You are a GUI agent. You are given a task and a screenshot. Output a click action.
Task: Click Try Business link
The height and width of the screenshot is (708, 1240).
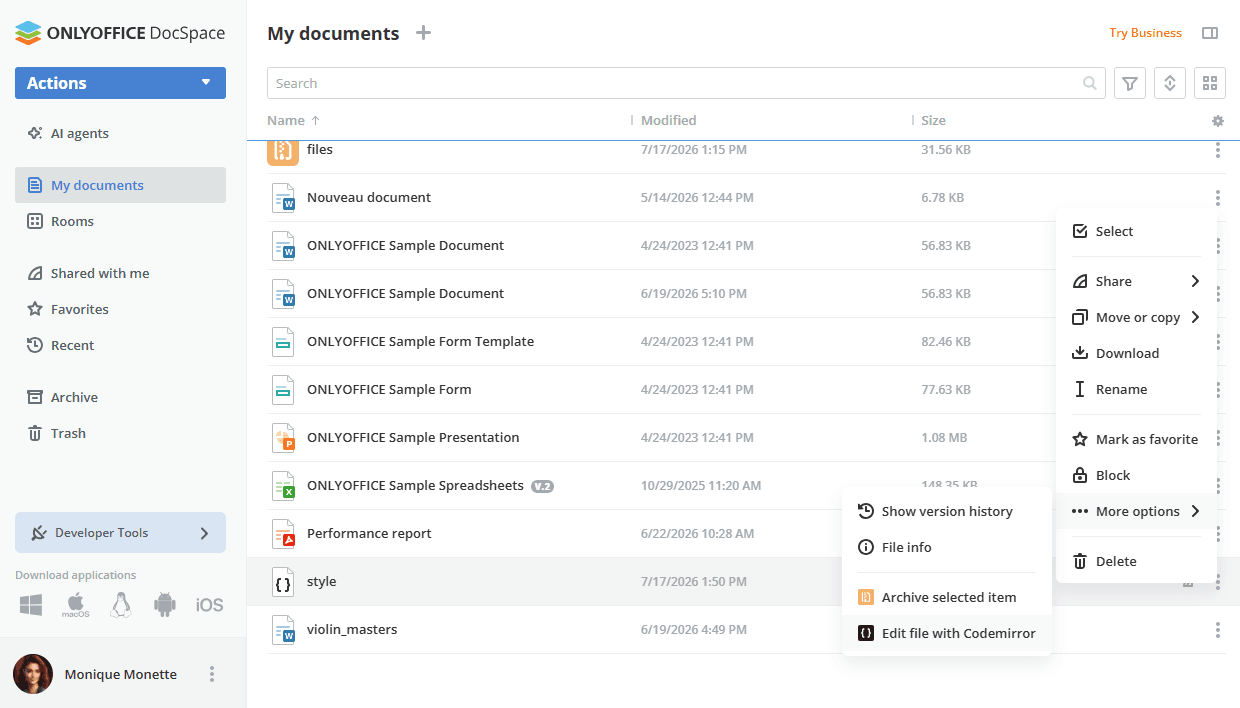pyautogui.click(x=1145, y=33)
